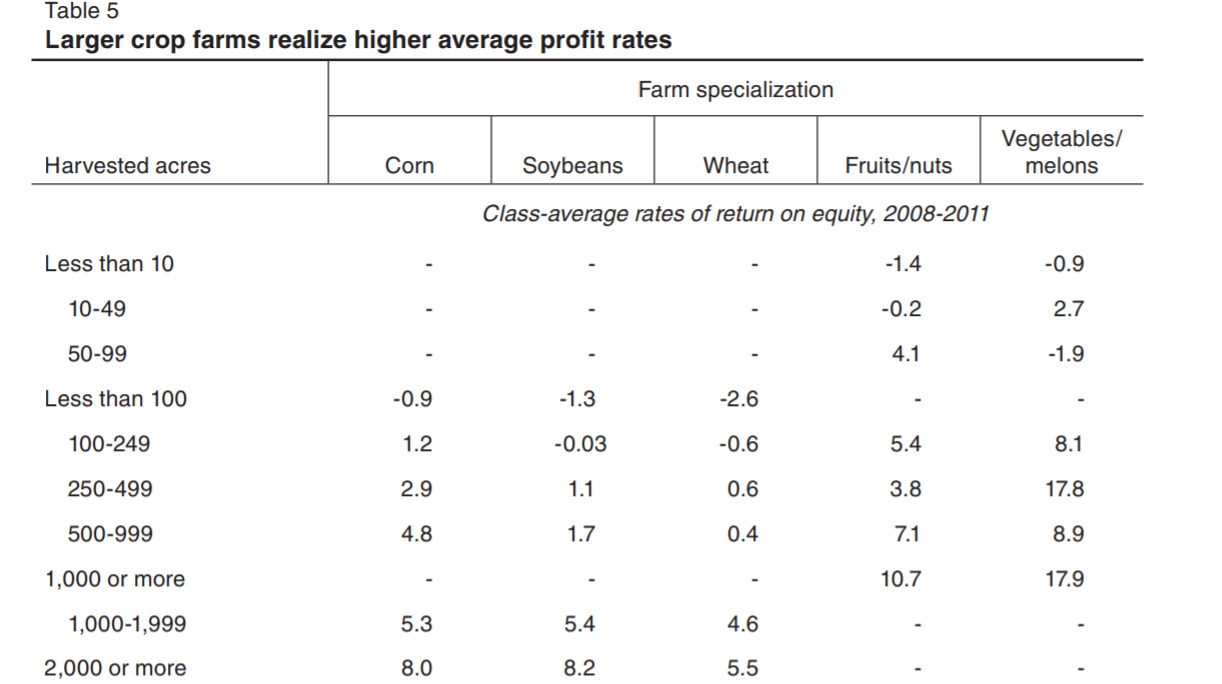The height and width of the screenshot is (684, 1222).
Task: Click the "50-99" row label
Action: 97,354
